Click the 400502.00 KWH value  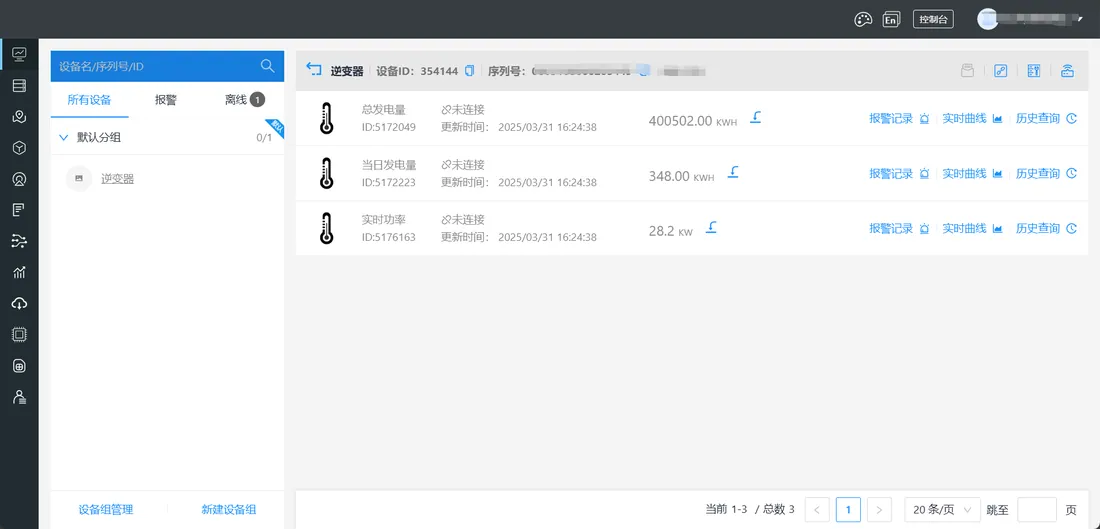pyautogui.click(x=693, y=121)
